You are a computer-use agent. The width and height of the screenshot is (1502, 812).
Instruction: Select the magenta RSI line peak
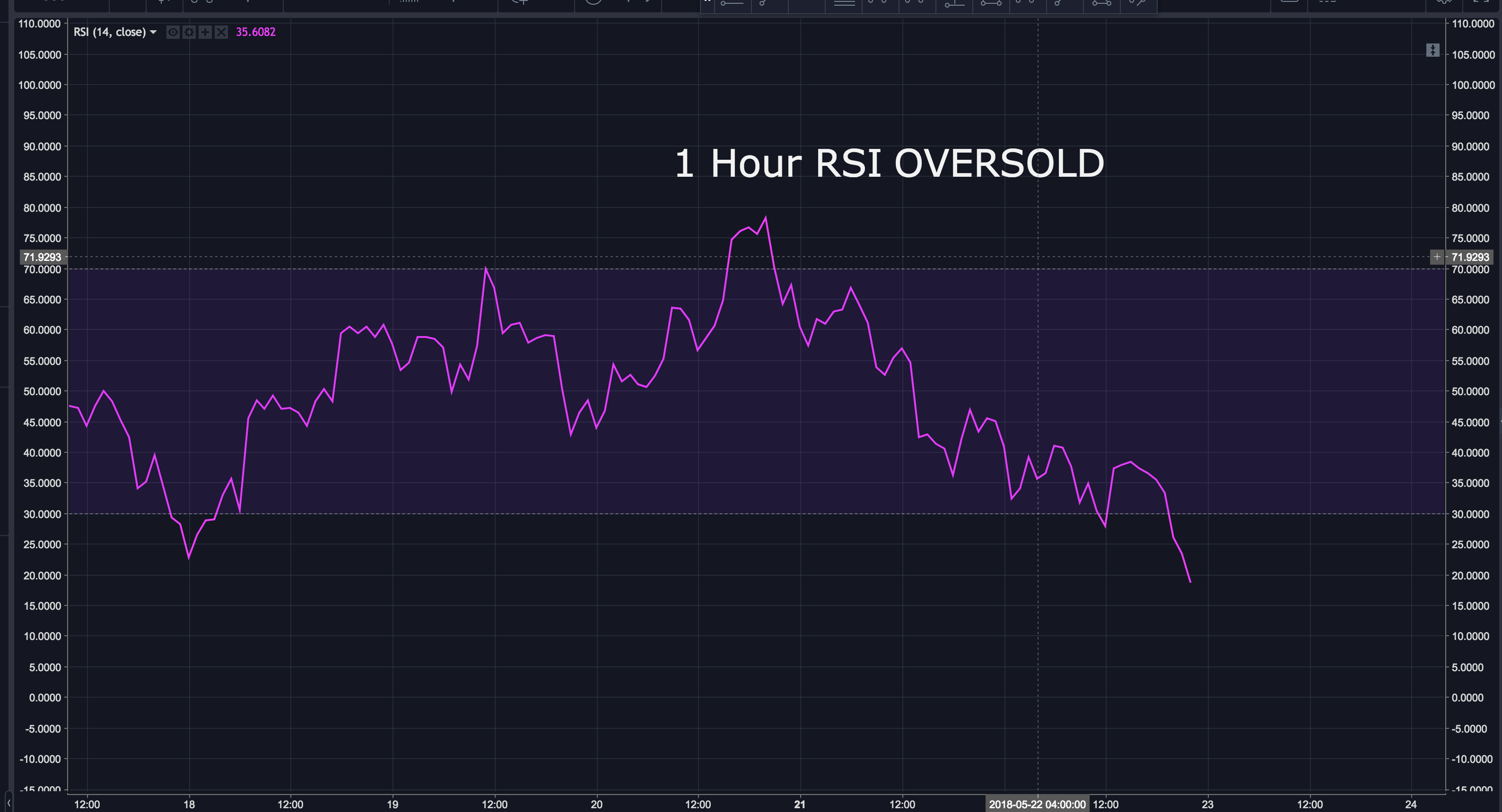click(765, 218)
